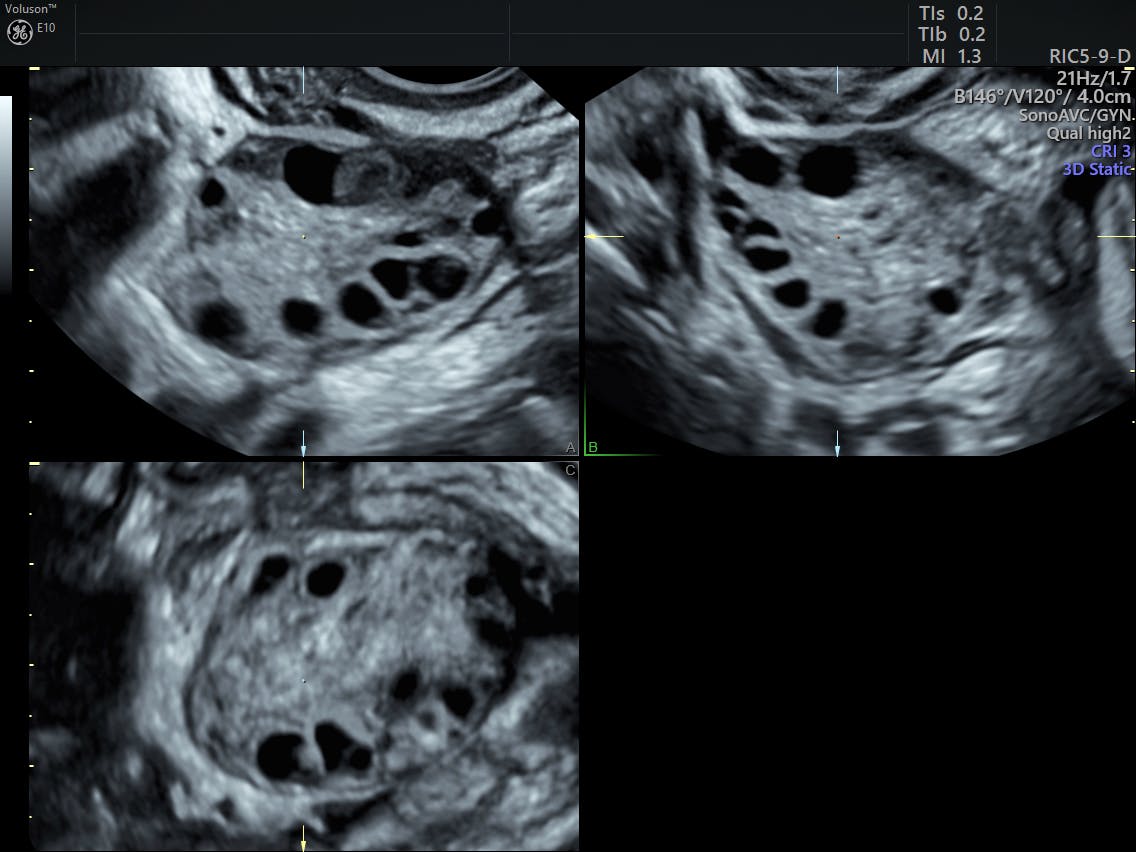The height and width of the screenshot is (852, 1136).
Task: Click the blue axis arrow below pane A
Action: 303,441
